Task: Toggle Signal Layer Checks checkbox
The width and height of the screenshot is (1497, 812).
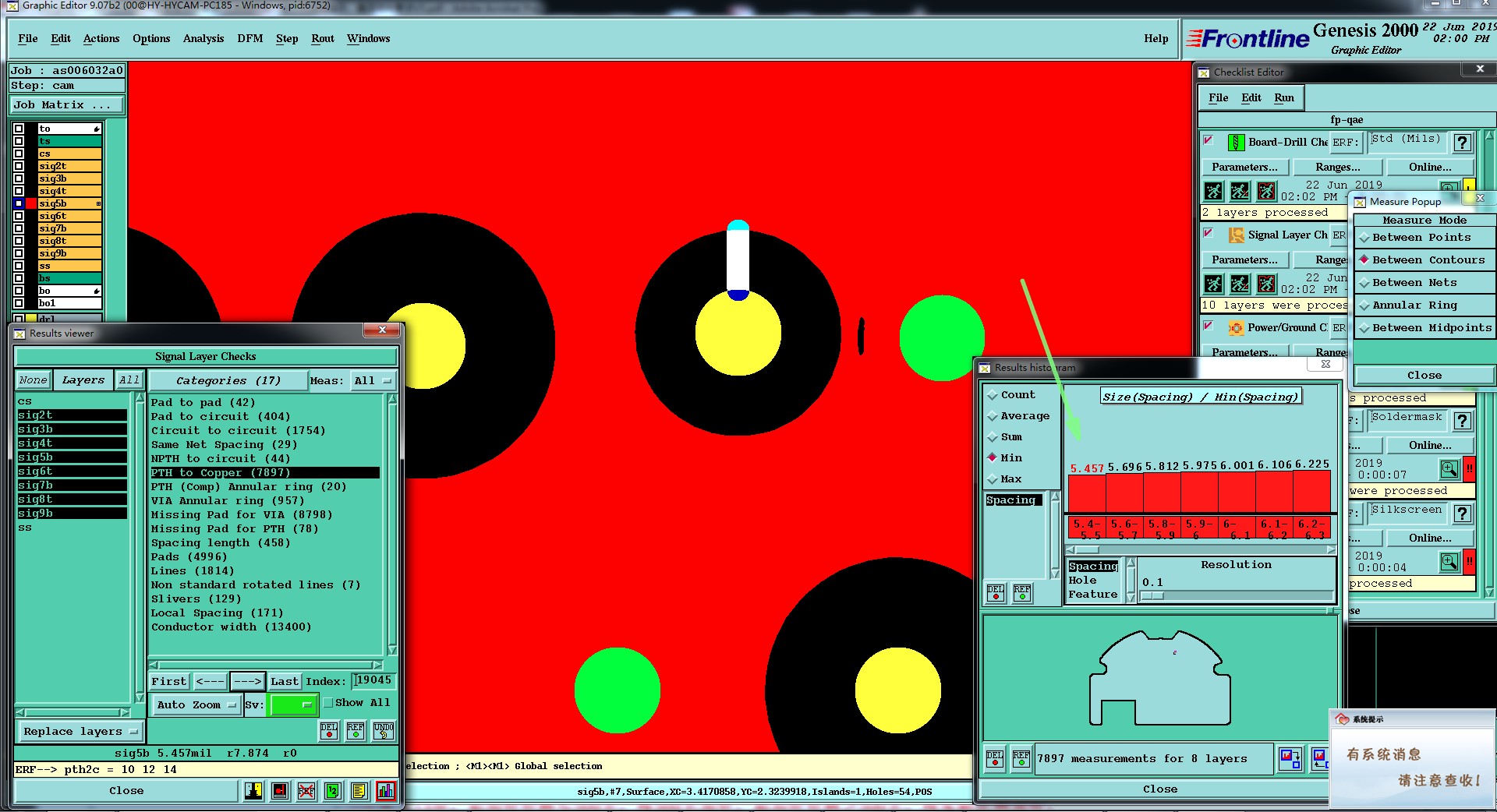Action: pyautogui.click(x=1209, y=234)
